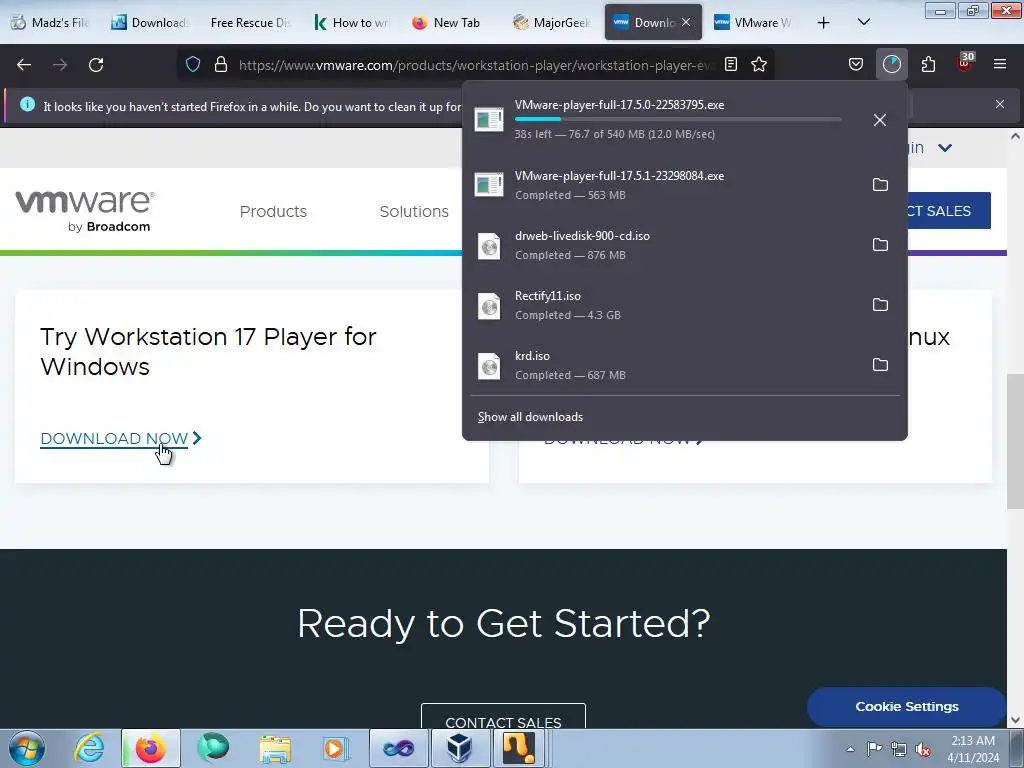Toggle reader view icon in address bar
1024x768 pixels.
point(731,64)
